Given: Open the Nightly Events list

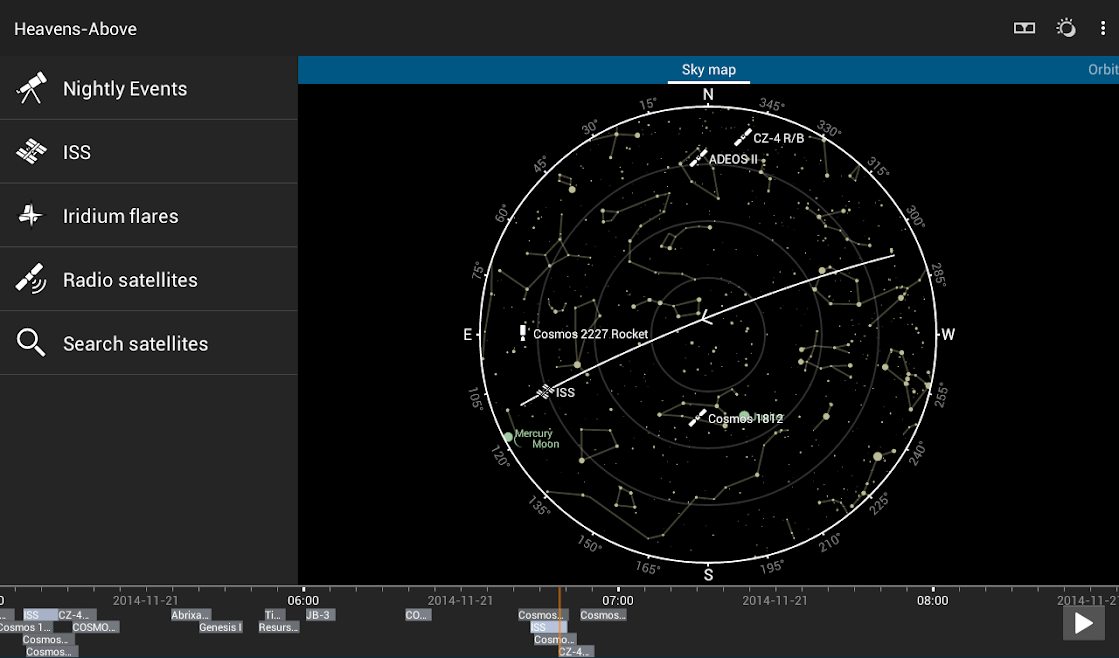Looking at the screenshot, I should coord(125,89).
